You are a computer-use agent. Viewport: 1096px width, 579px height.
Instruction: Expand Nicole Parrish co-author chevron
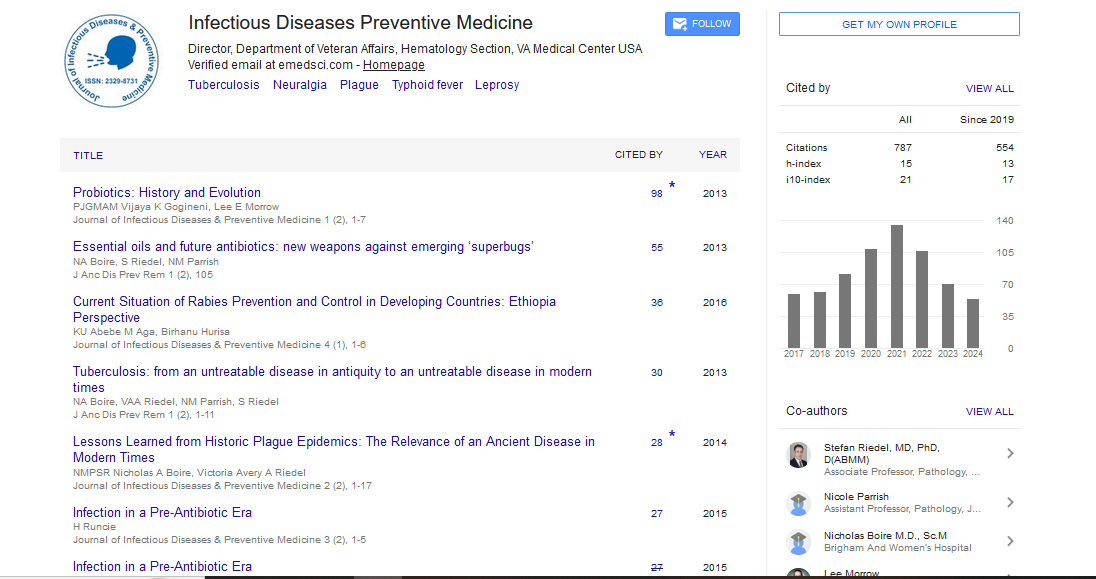pos(1010,502)
